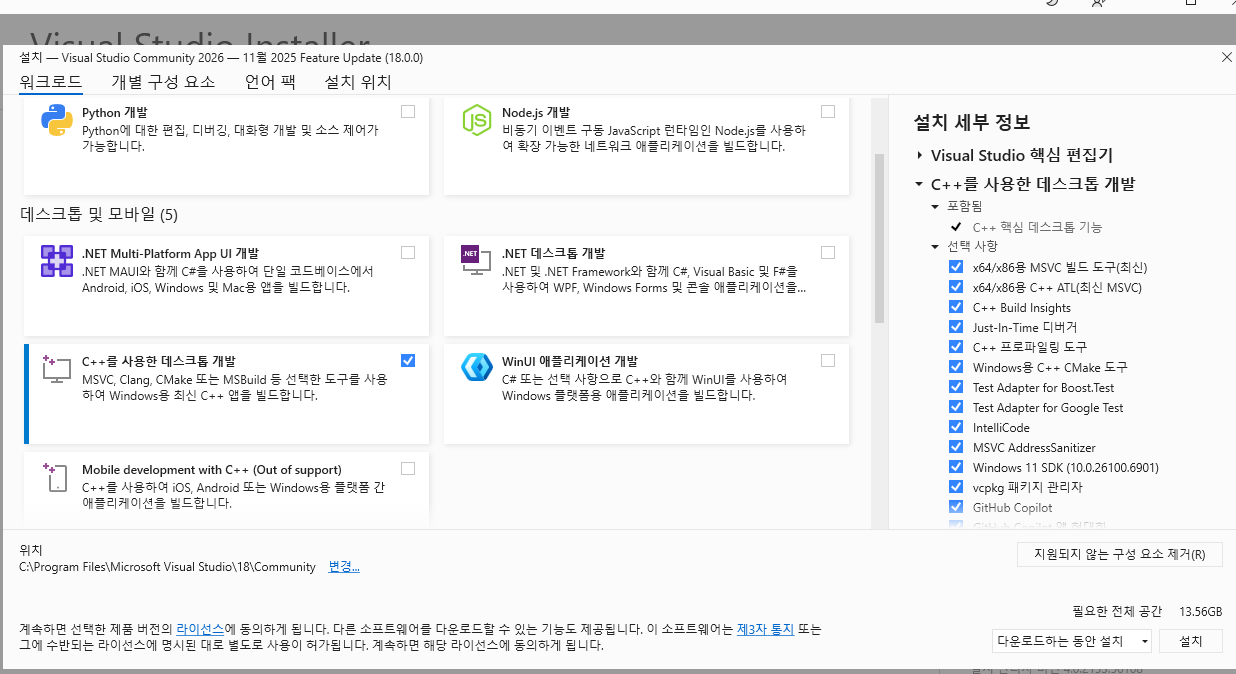Click the C++ 핵심 데스크톱 기능 item
Viewport: 1236px width, 674px height.
tap(1037, 227)
